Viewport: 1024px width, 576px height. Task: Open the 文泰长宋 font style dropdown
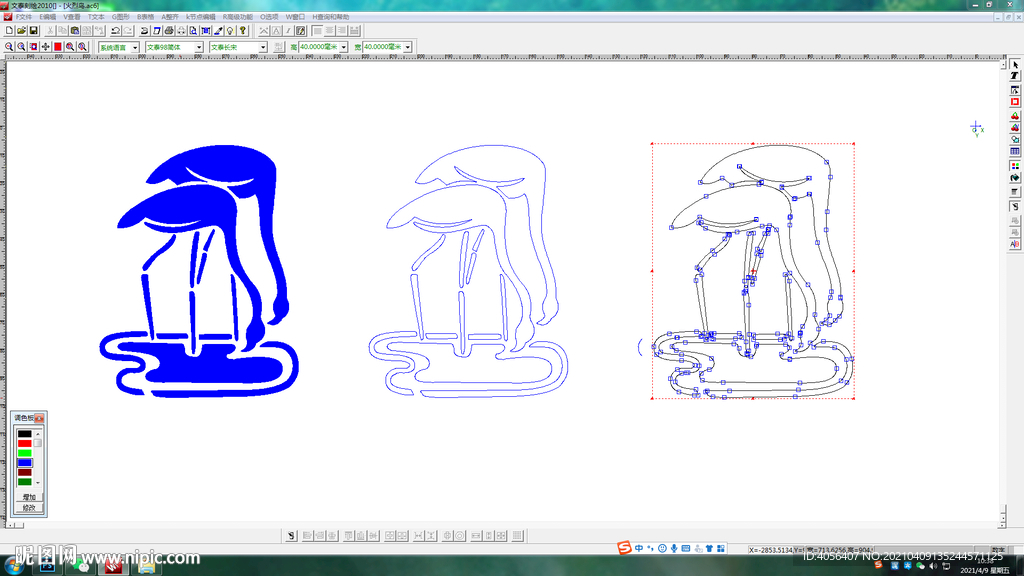point(263,47)
